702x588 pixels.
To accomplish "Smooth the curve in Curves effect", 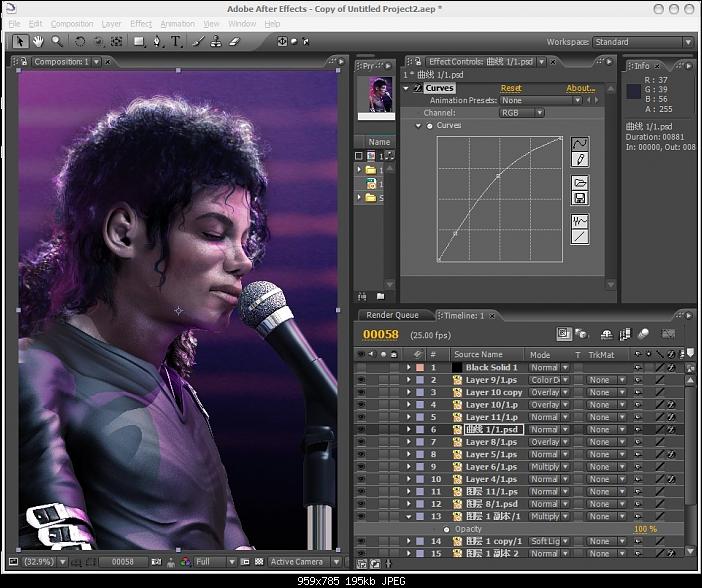I will pos(580,221).
